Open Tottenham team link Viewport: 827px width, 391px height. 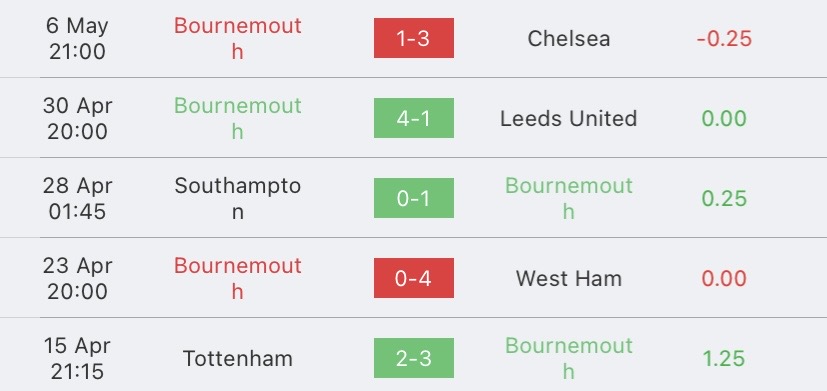(237, 359)
